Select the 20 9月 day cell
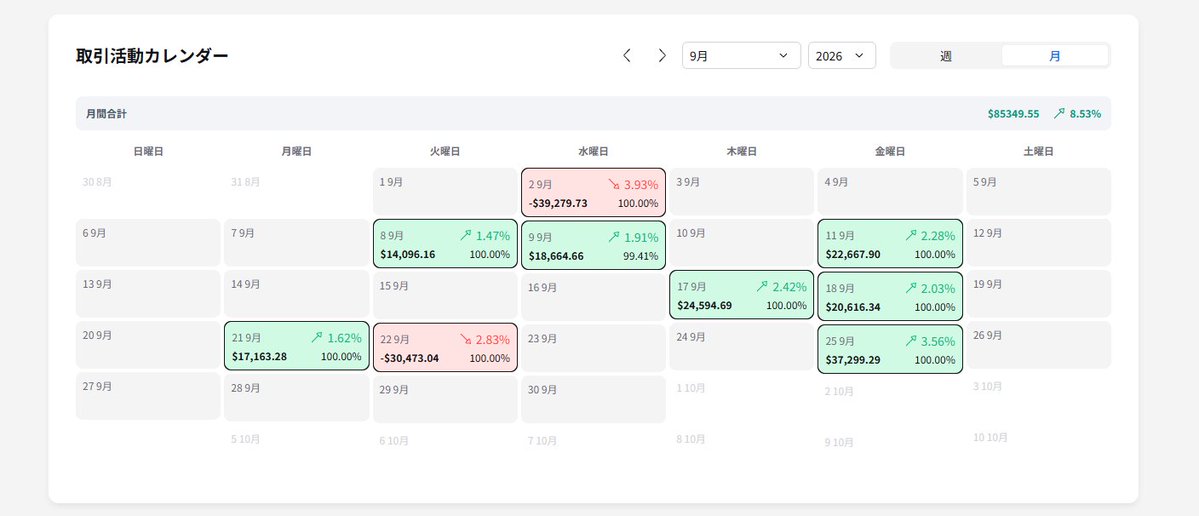Viewport: 1199px width, 516px height. 148,345
